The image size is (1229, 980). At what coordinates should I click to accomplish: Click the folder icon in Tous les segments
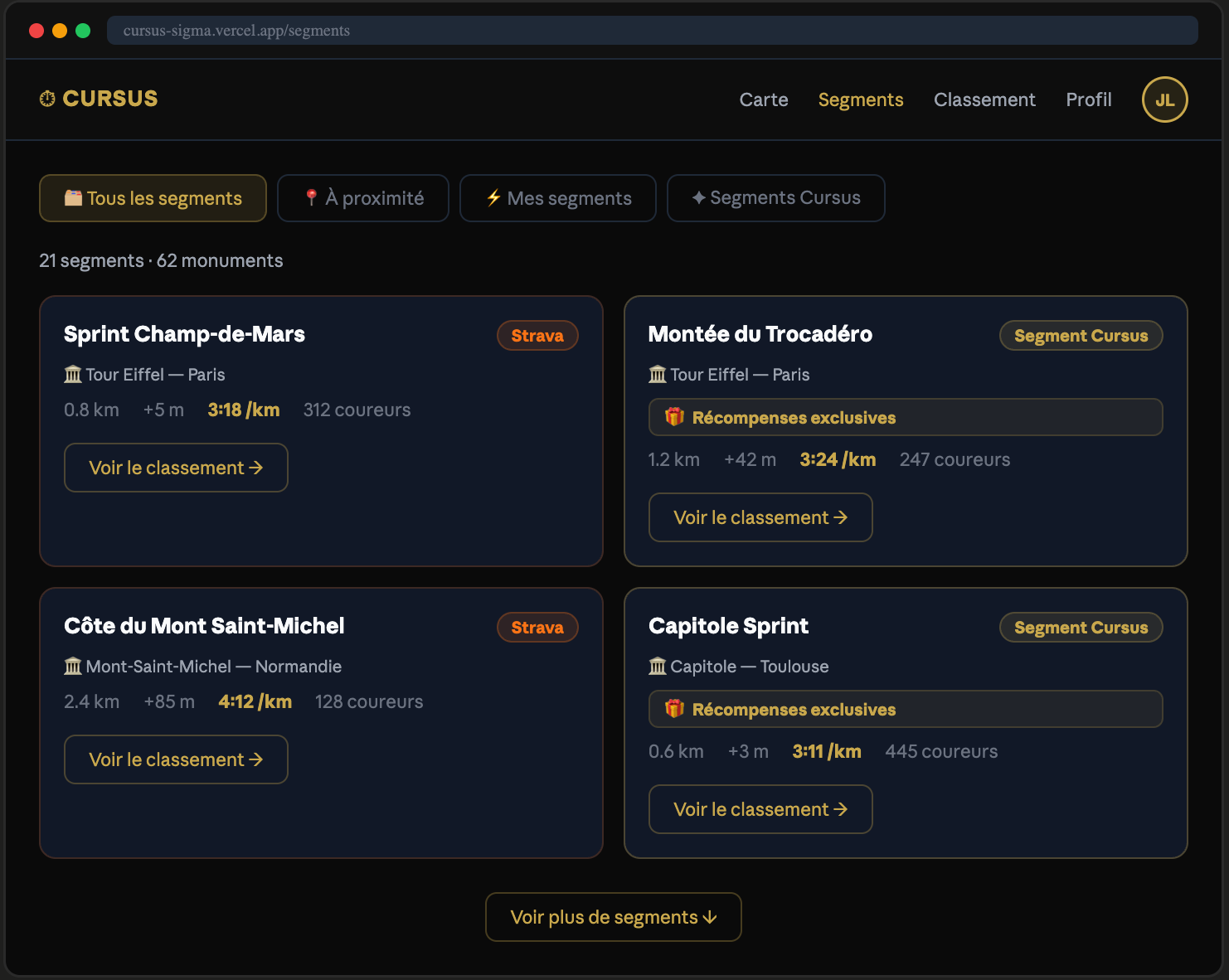(74, 198)
